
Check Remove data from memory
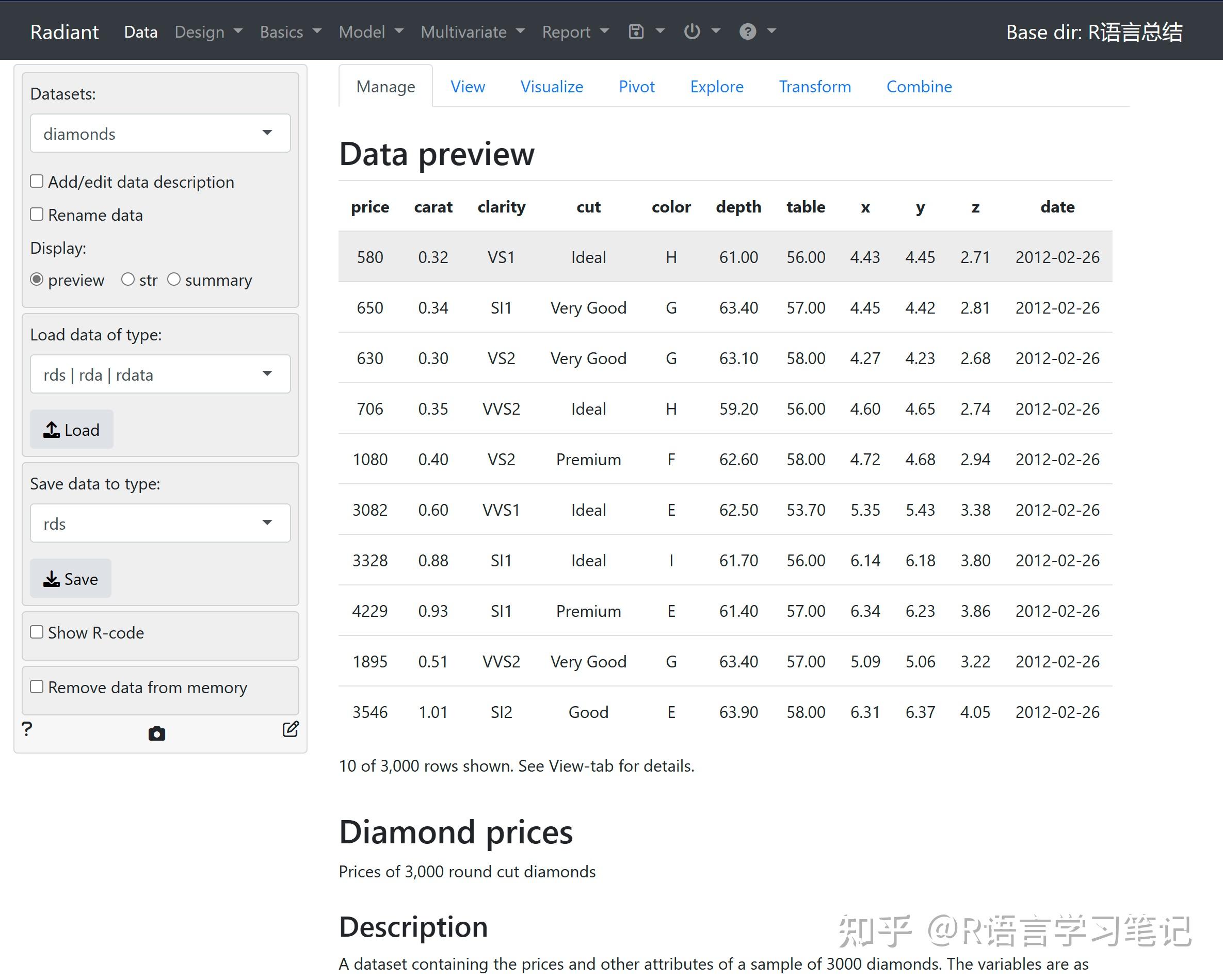pos(37,688)
